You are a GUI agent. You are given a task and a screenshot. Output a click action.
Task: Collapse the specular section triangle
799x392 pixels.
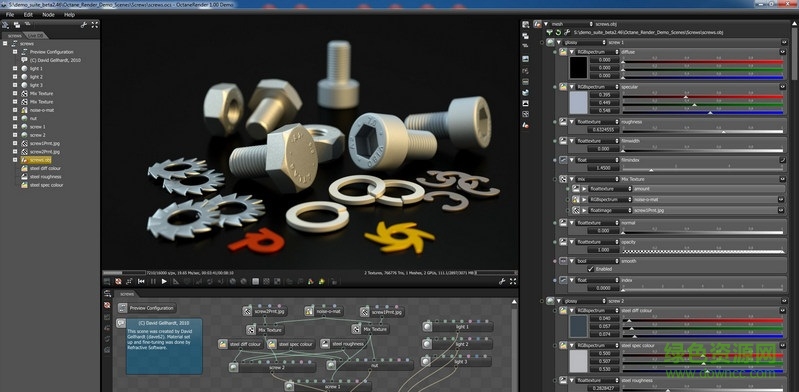(x=572, y=87)
